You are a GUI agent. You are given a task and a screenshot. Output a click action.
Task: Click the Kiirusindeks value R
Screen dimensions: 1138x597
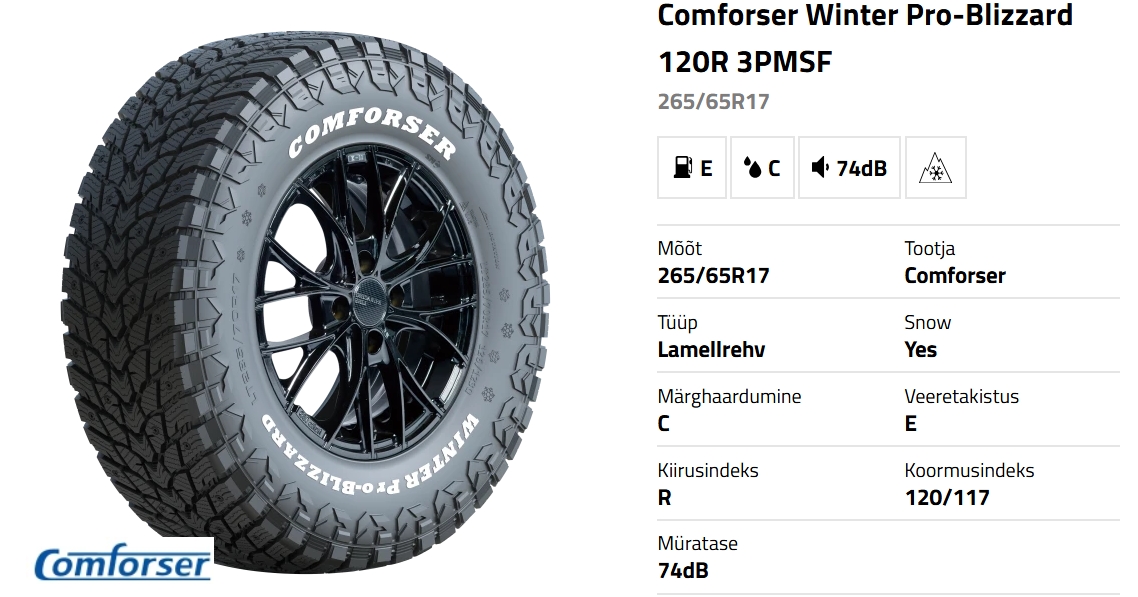(x=664, y=498)
